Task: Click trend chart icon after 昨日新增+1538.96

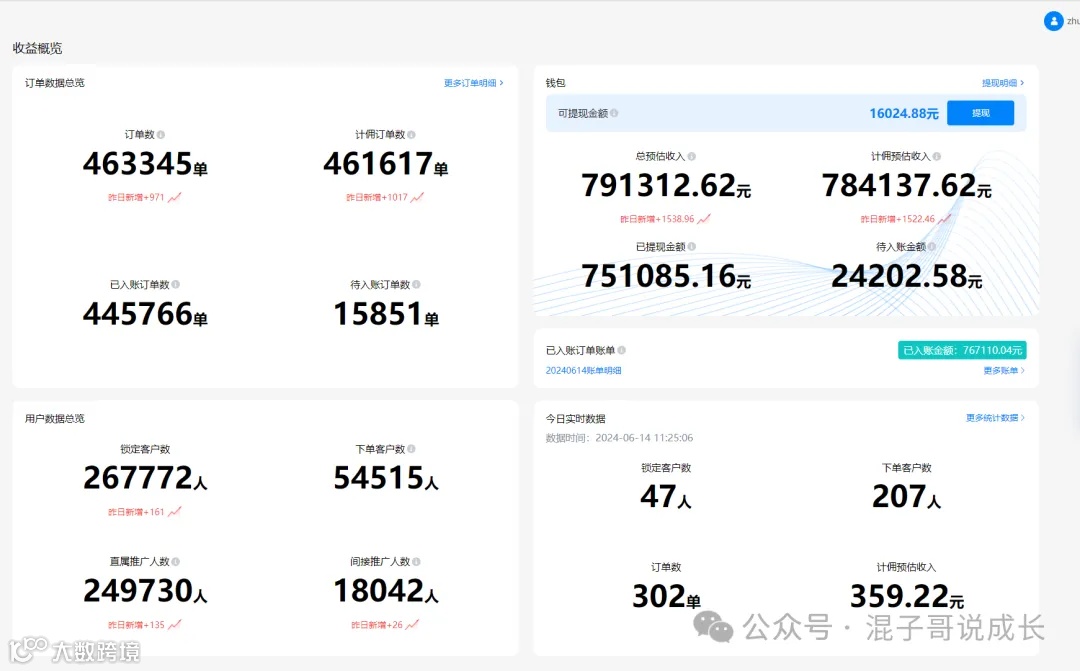Action: (x=703, y=219)
